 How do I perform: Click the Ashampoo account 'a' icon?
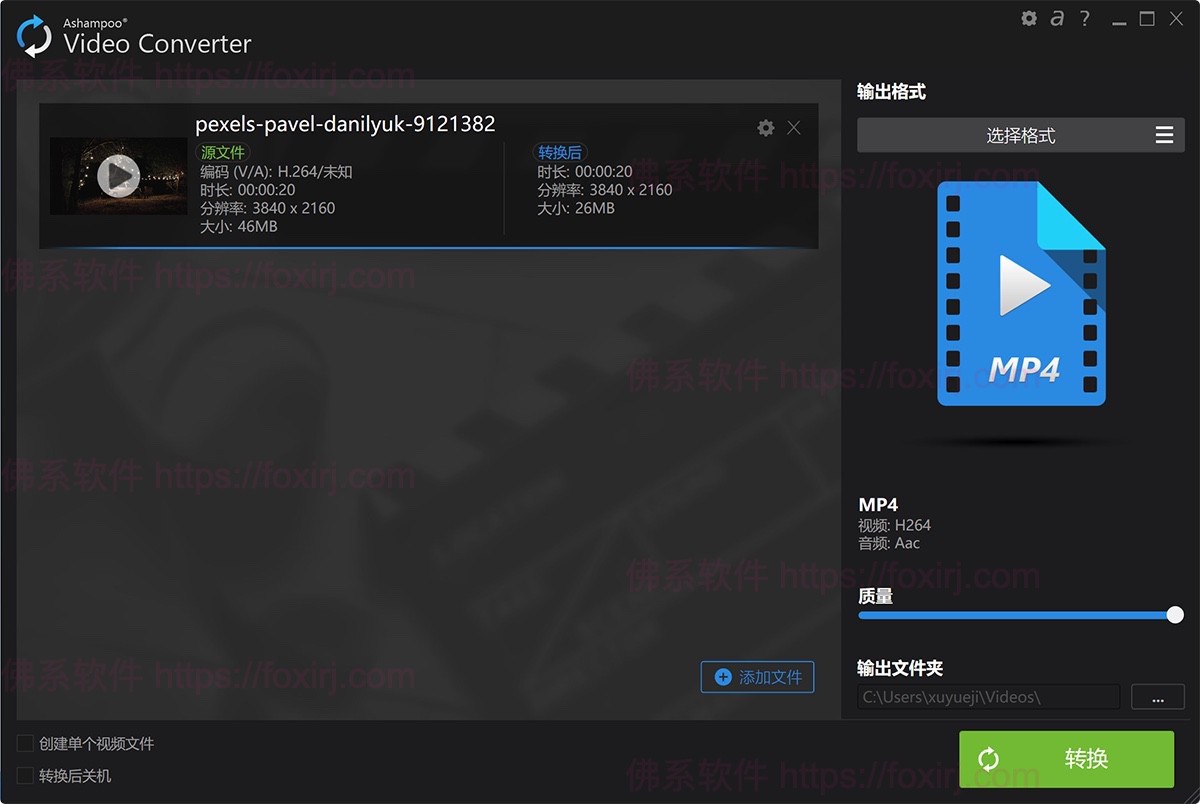tap(1056, 18)
